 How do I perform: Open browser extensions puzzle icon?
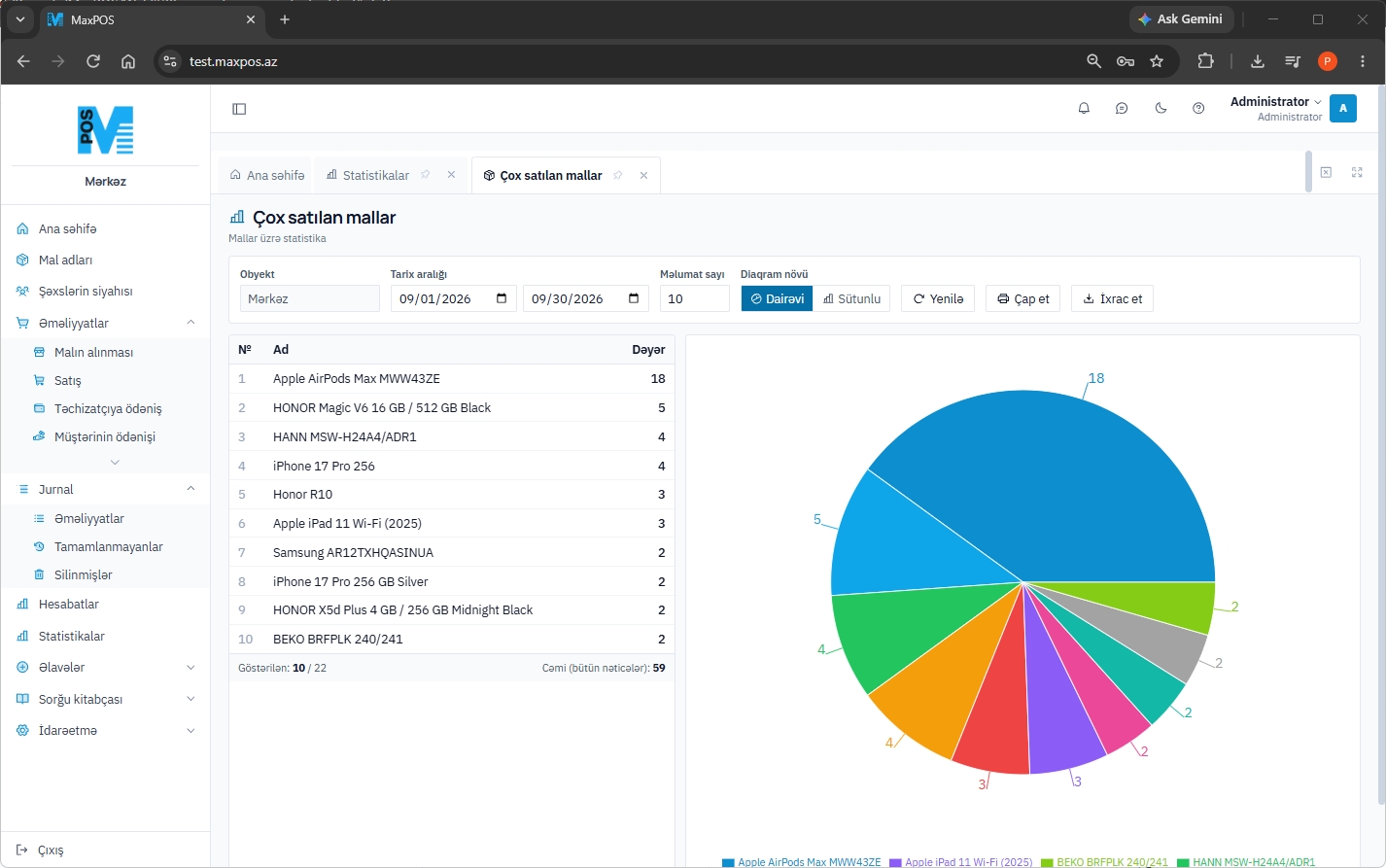click(x=1205, y=61)
